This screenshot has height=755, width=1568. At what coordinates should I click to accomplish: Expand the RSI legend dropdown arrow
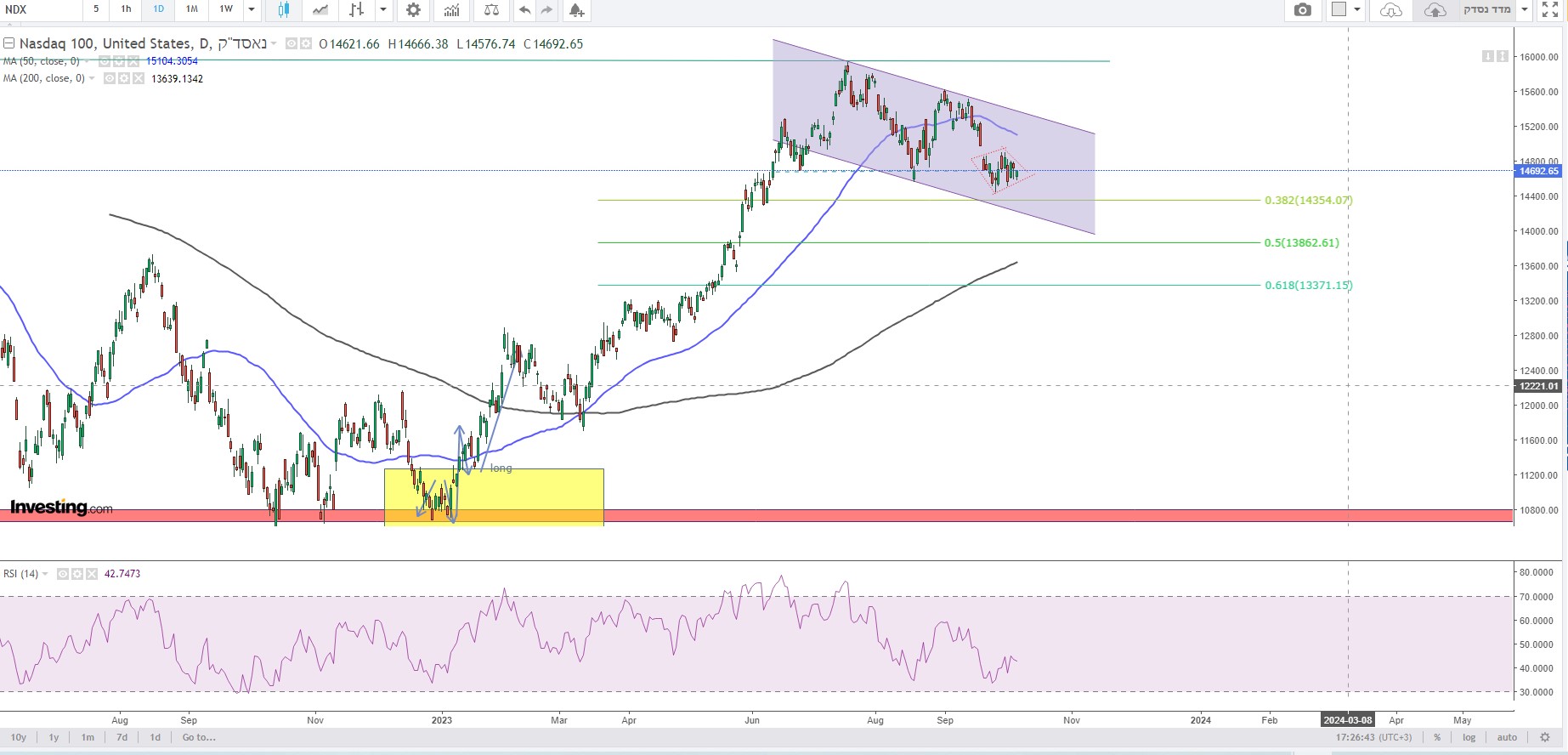pyautogui.click(x=45, y=574)
